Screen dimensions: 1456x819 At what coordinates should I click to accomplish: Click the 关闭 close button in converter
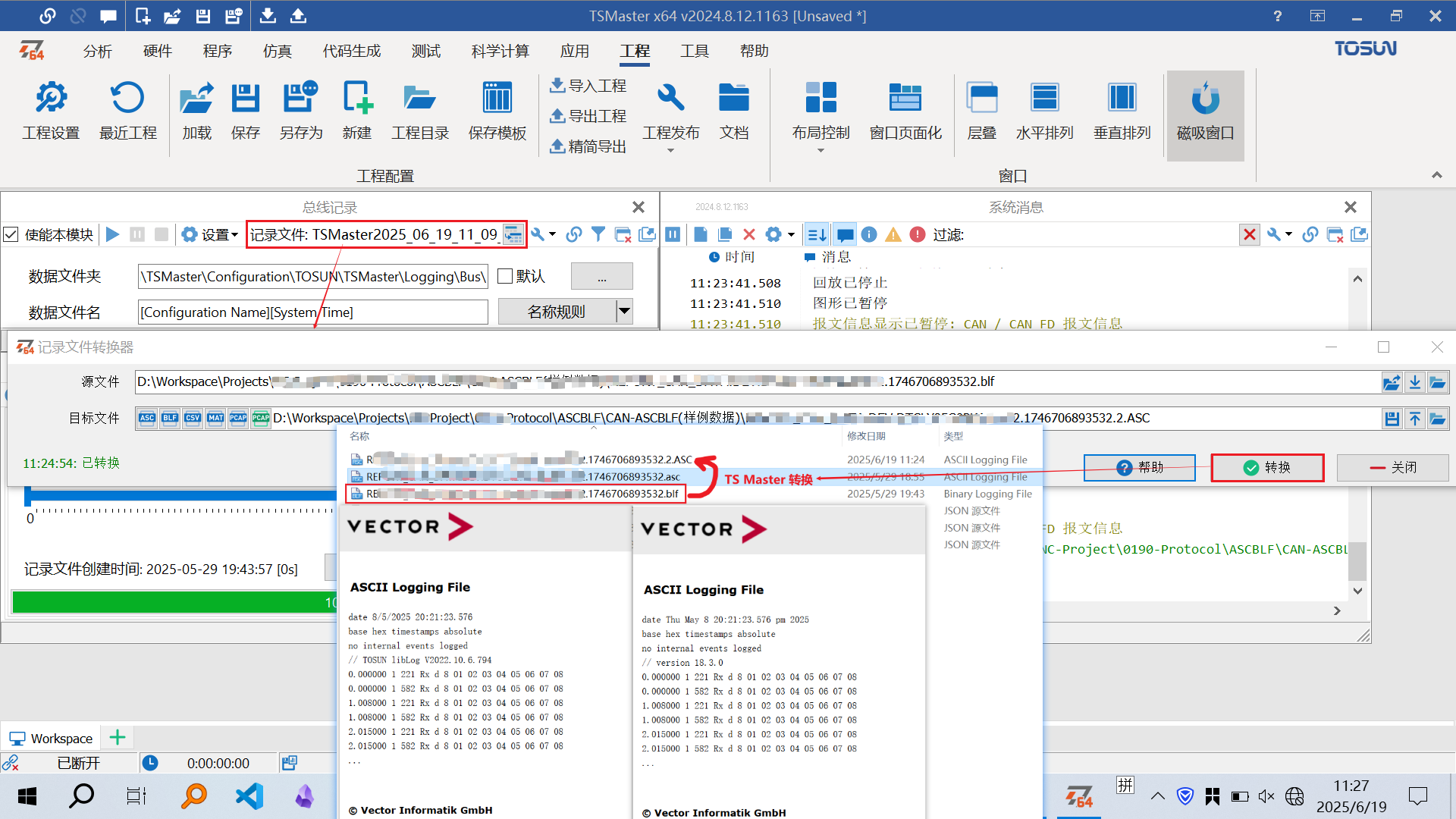[x=1393, y=467]
